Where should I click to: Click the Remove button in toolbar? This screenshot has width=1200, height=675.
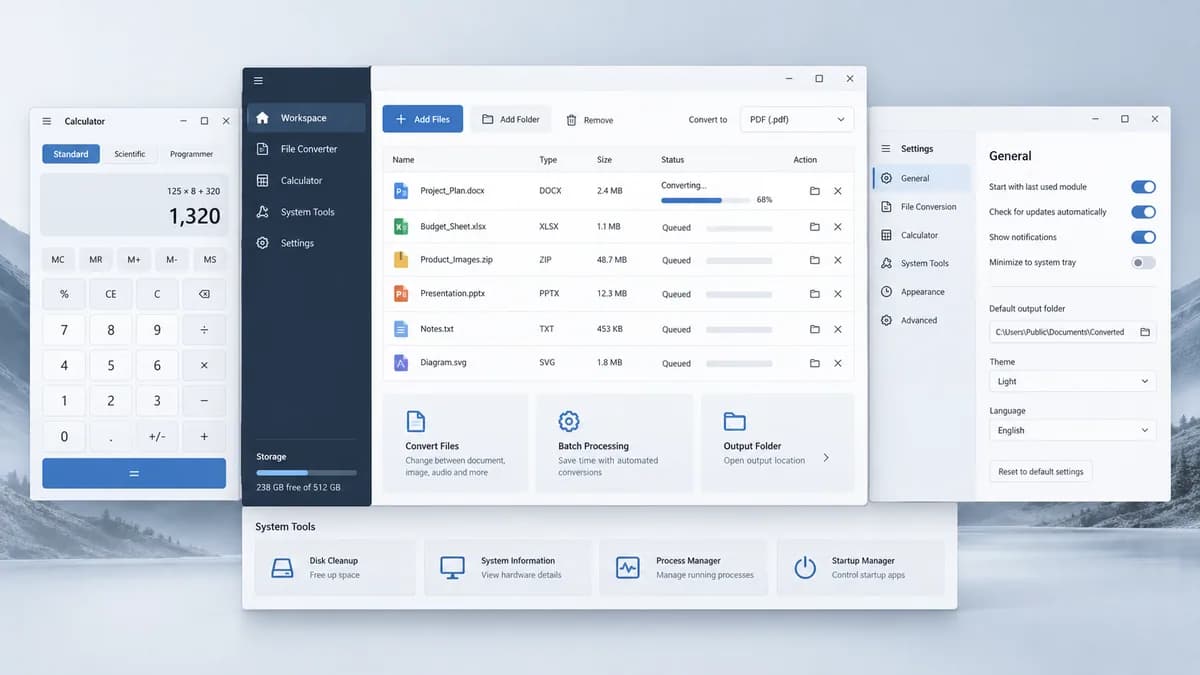pyautogui.click(x=590, y=120)
